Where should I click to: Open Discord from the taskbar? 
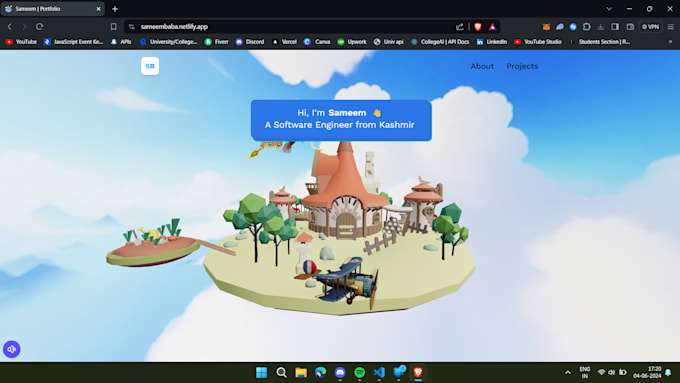tap(340, 372)
